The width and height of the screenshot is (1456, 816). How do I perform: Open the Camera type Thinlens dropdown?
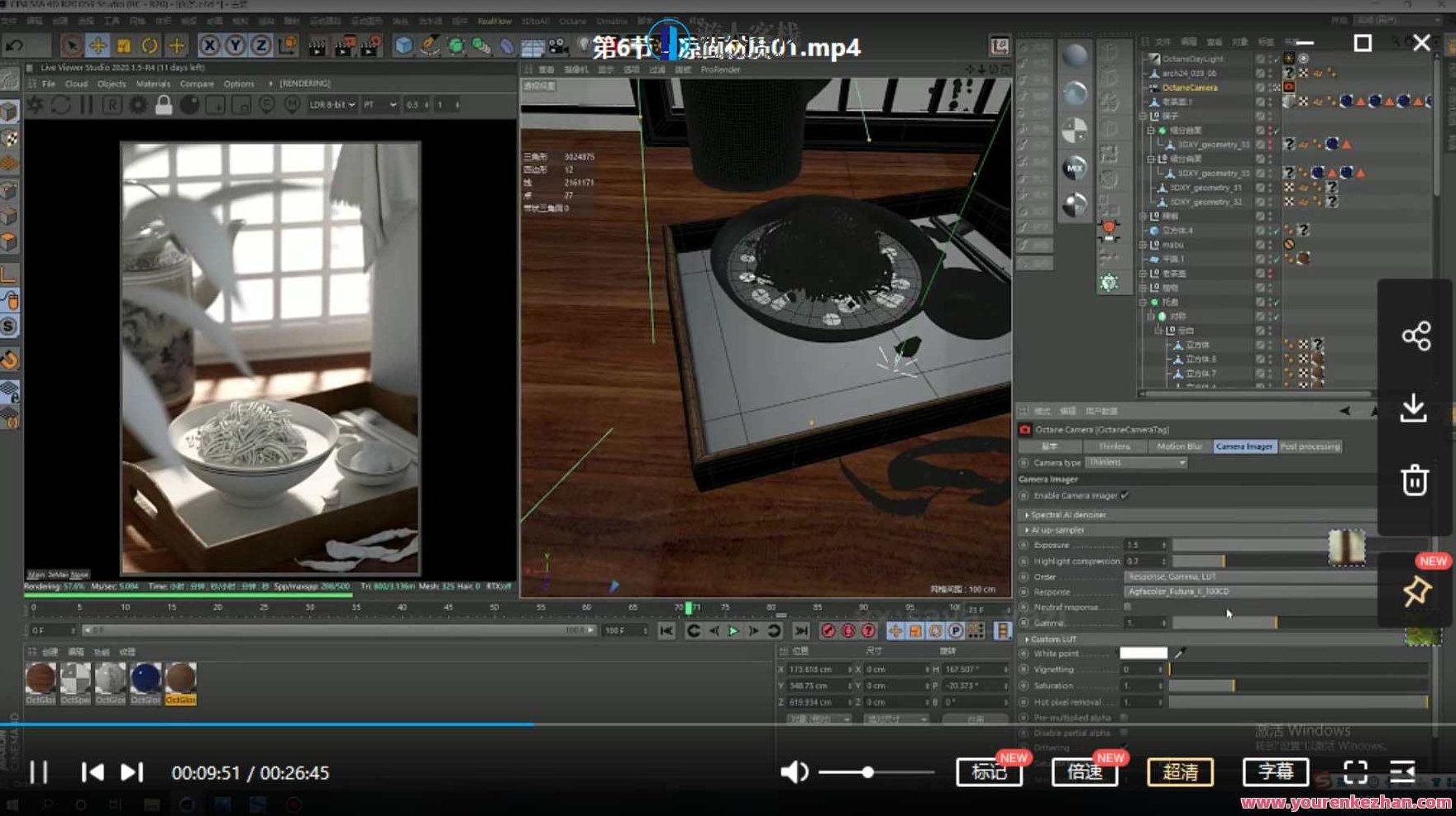pyautogui.click(x=1183, y=463)
